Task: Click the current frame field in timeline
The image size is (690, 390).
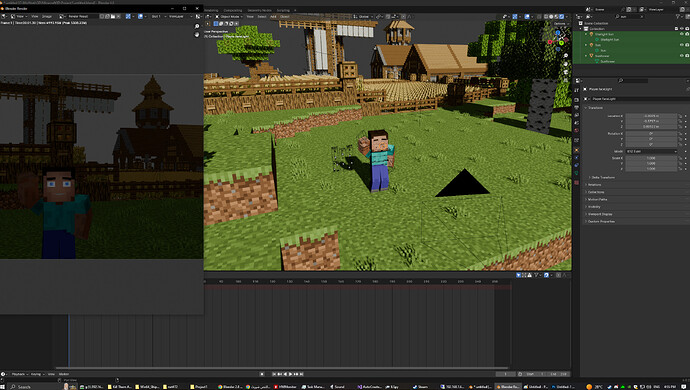Action: [x=506, y=374]
